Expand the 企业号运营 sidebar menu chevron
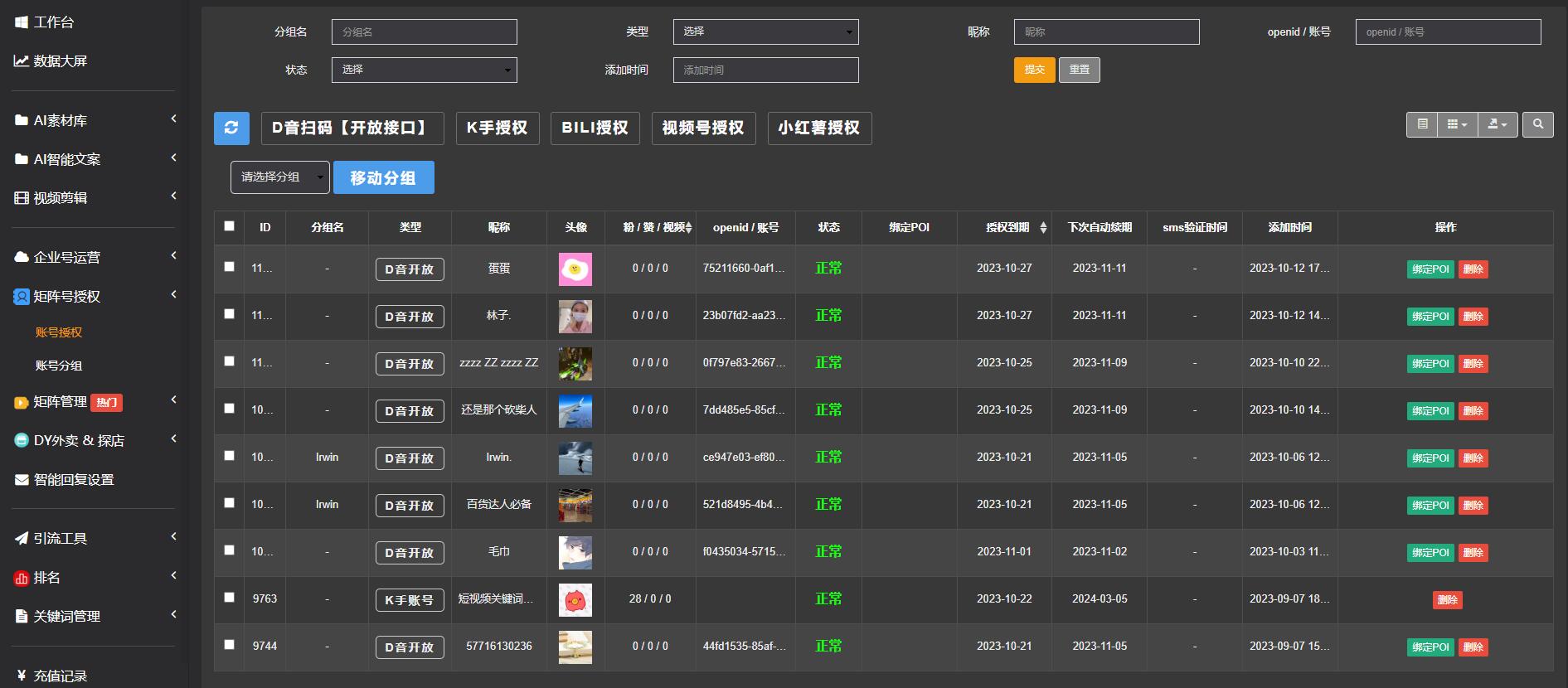Screen dimensions: 1568x688 point(173,255)
